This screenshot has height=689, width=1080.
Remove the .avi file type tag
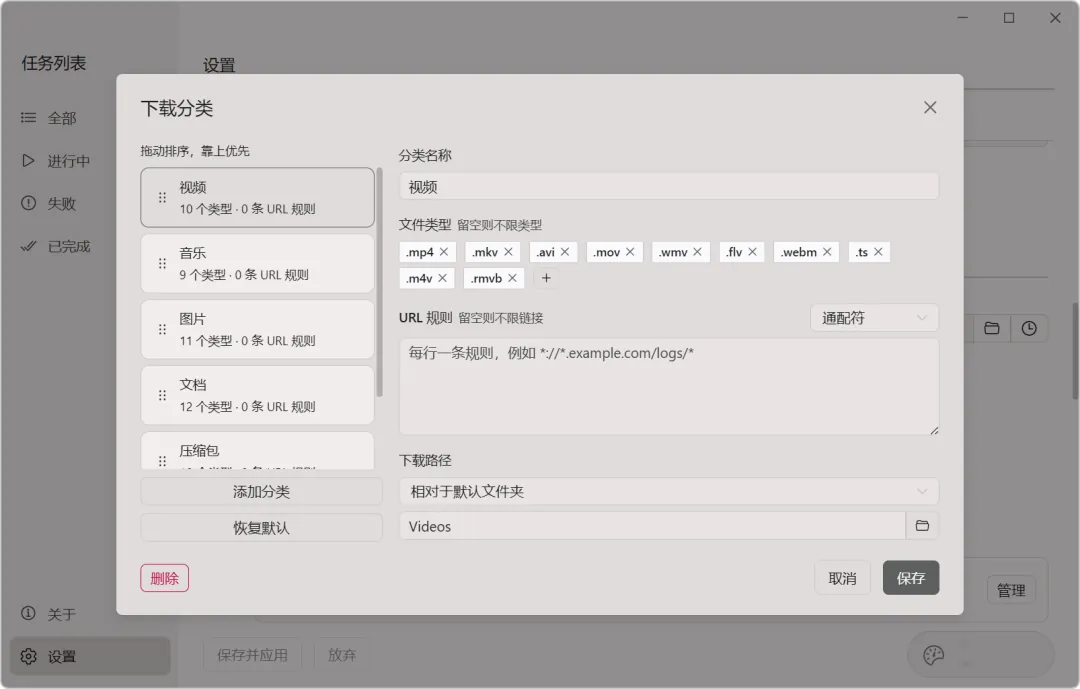coord(565,252)
